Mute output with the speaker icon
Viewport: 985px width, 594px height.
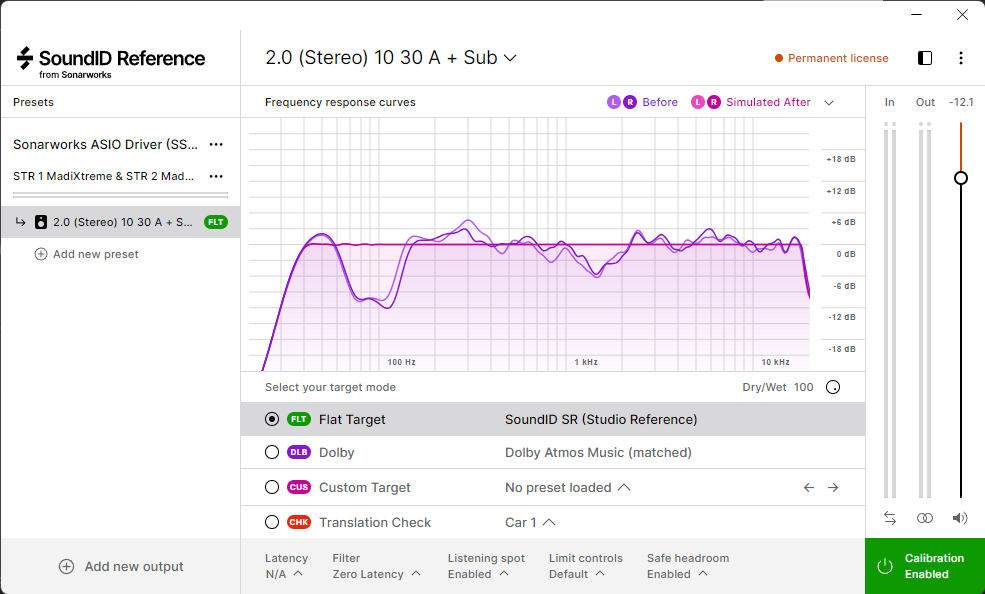pos(960,518)
